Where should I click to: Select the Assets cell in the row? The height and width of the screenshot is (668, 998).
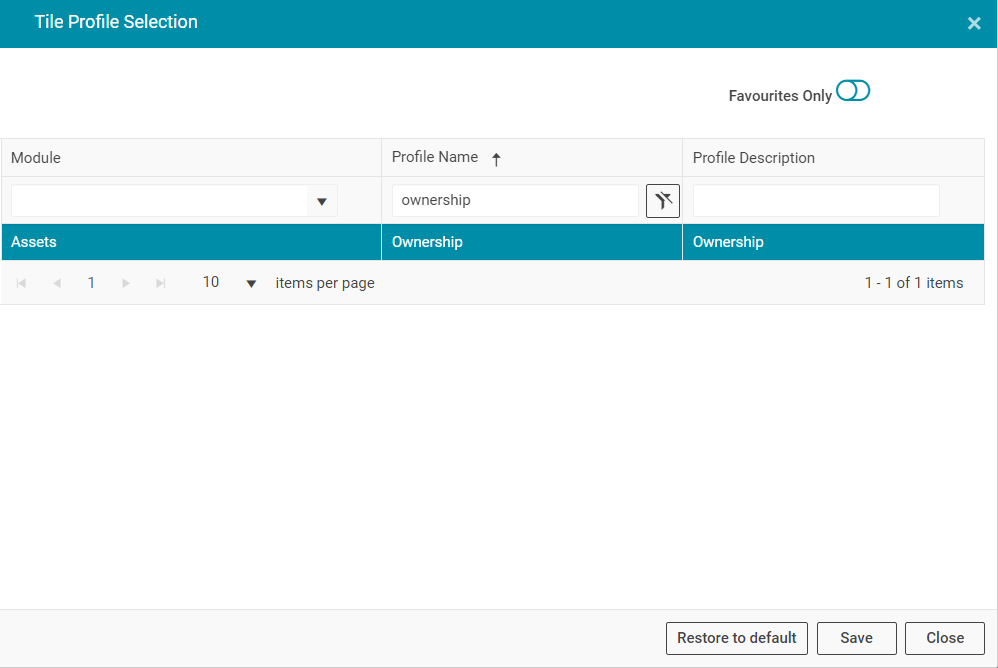tap(191, 242)
